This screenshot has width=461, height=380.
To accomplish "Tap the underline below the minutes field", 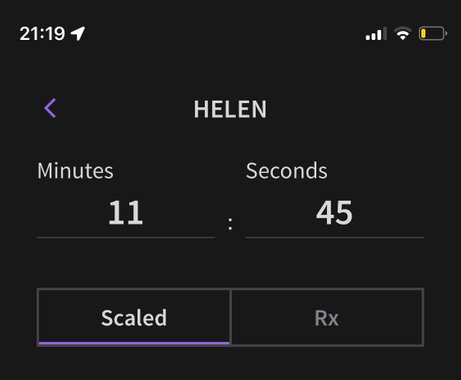I will 126,237.
